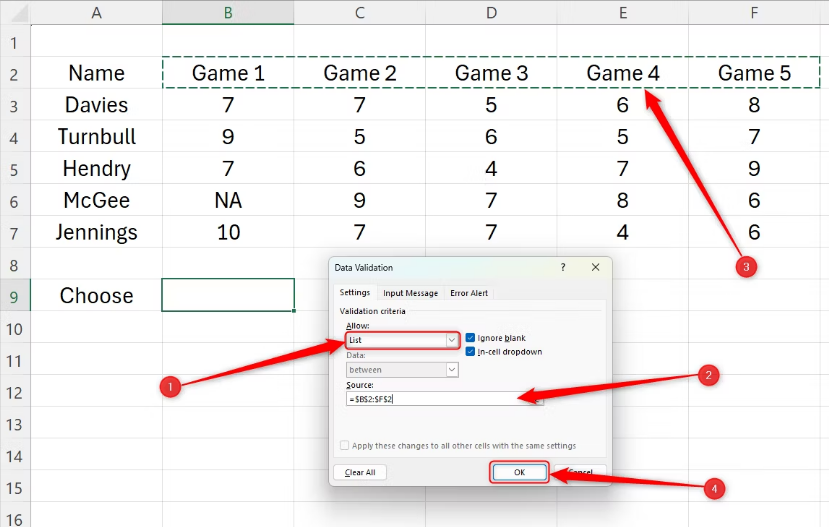Switch to the Settings tab
The height and width of the screenshot is (527, 829).
click(354, 292)
